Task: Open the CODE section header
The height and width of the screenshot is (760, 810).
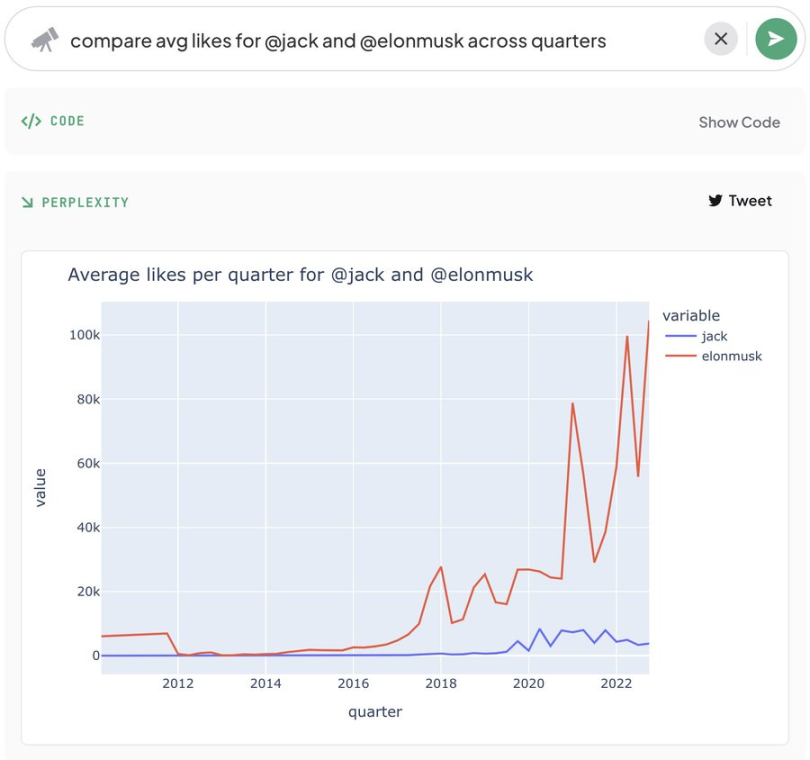Action: pos(67,121)
